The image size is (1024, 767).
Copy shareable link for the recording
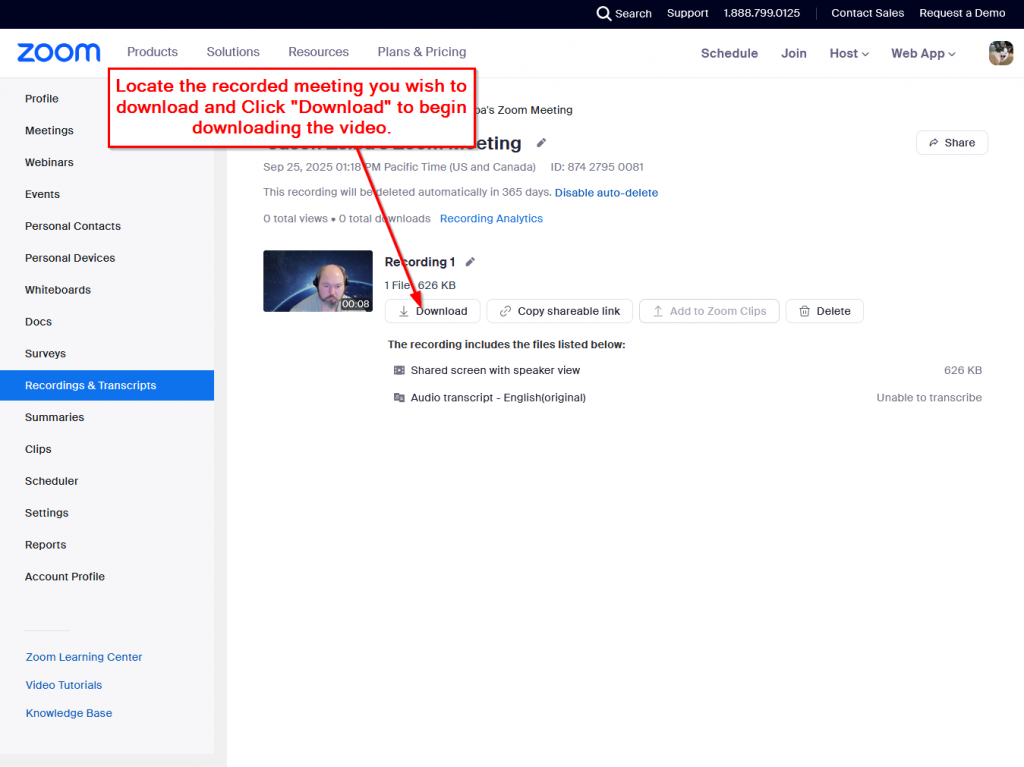559,311
